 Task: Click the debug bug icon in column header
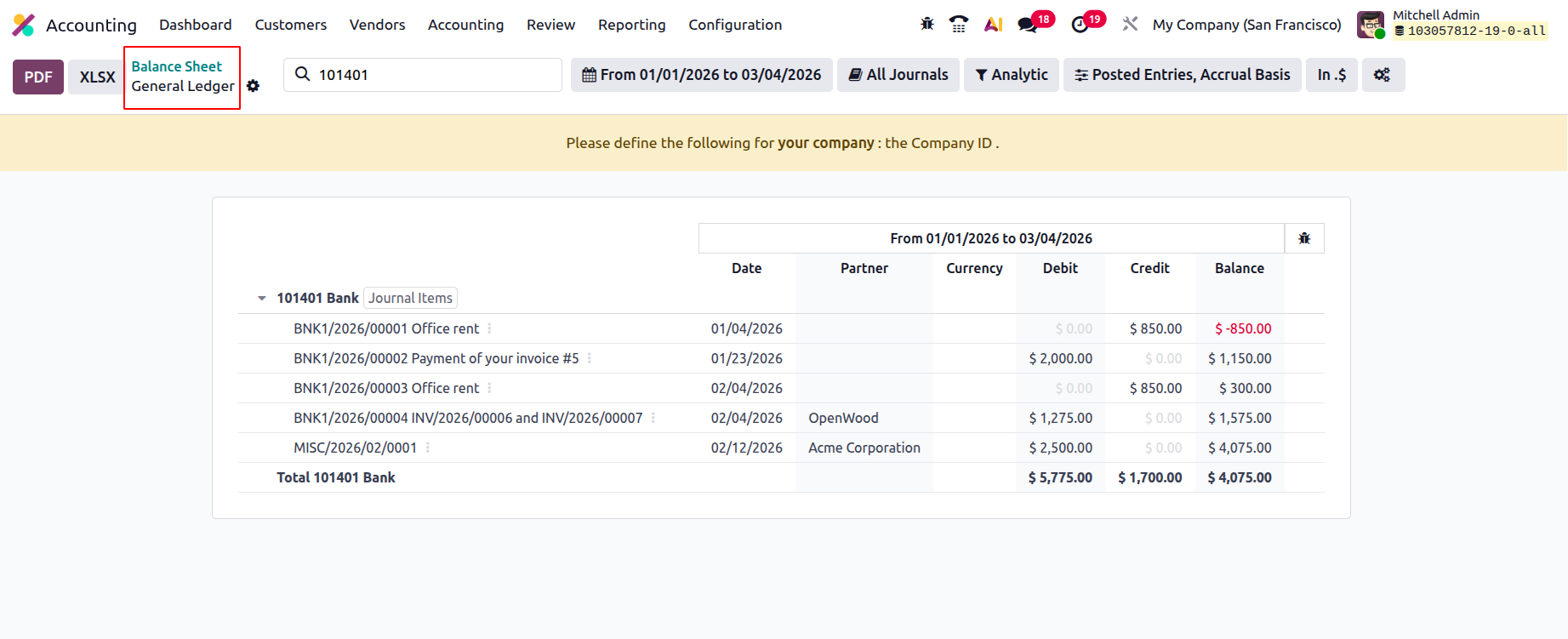click(x=1304, y=238)
